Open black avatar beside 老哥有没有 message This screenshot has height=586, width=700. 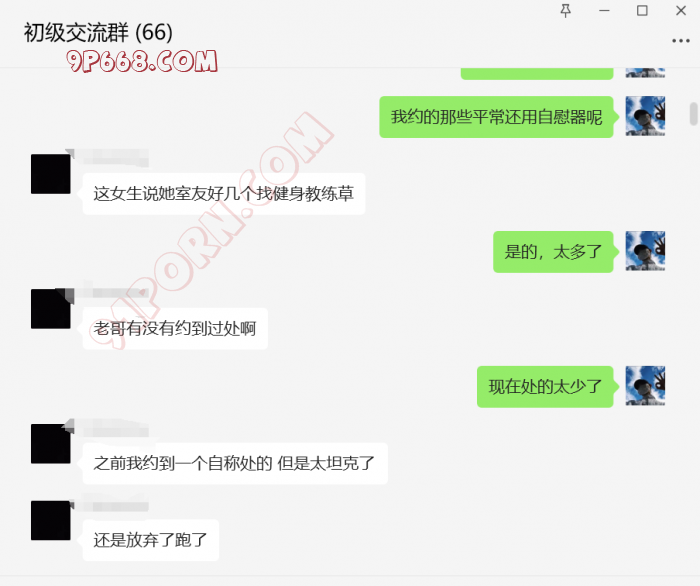pos(50,309)
